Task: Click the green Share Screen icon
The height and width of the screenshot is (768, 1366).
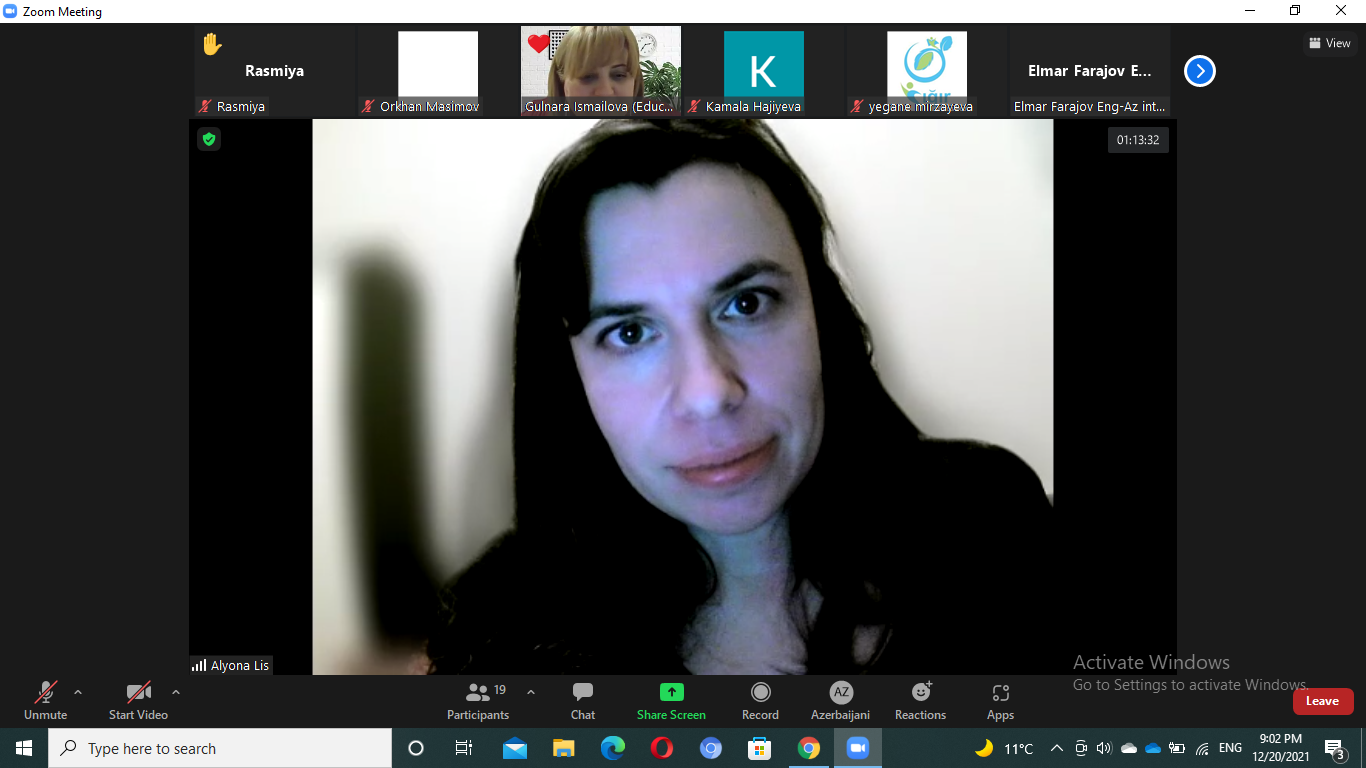Action: tap(671, 692)
